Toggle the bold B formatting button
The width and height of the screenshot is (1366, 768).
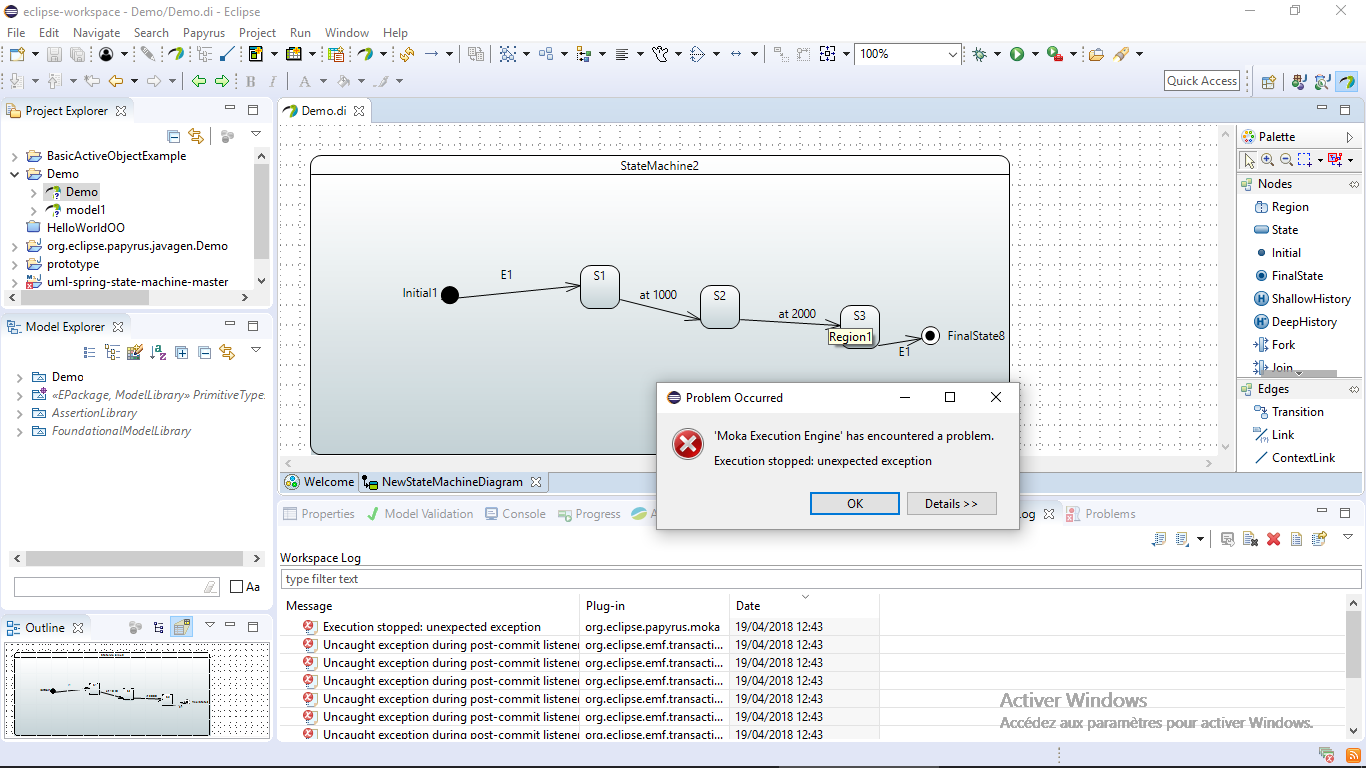(250, 81)
